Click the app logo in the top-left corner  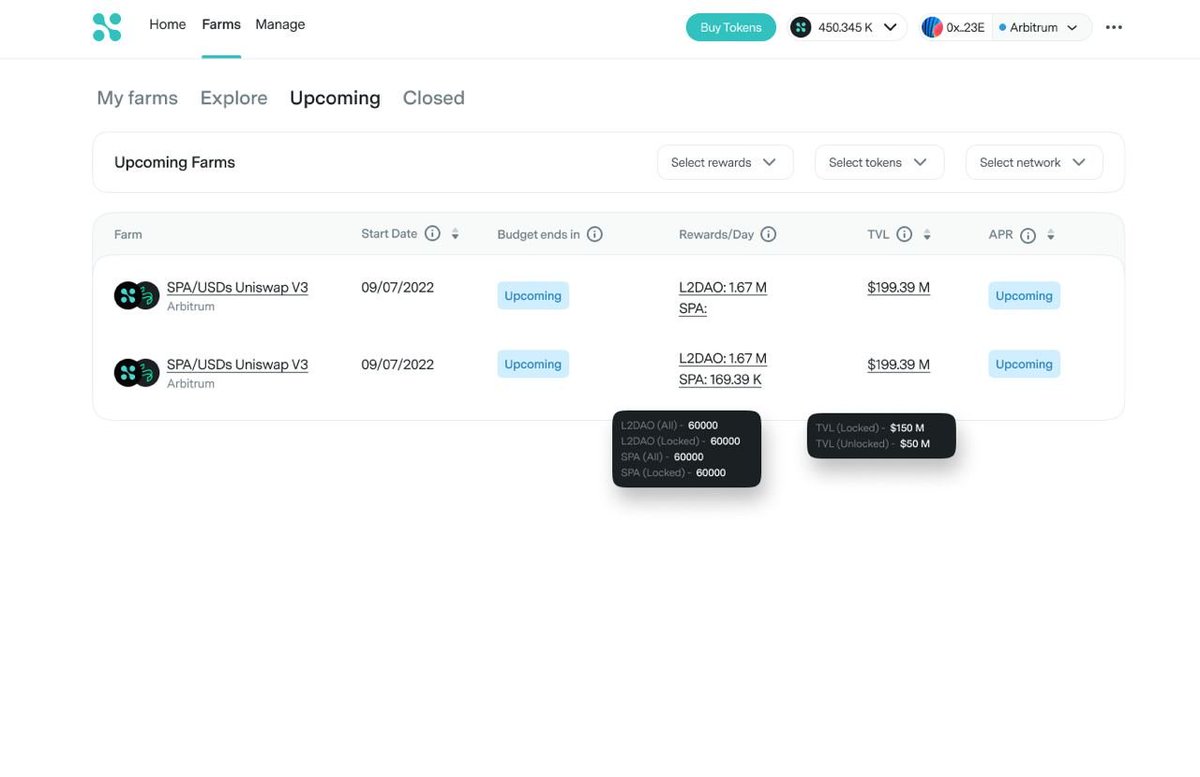tap(107, 27)
